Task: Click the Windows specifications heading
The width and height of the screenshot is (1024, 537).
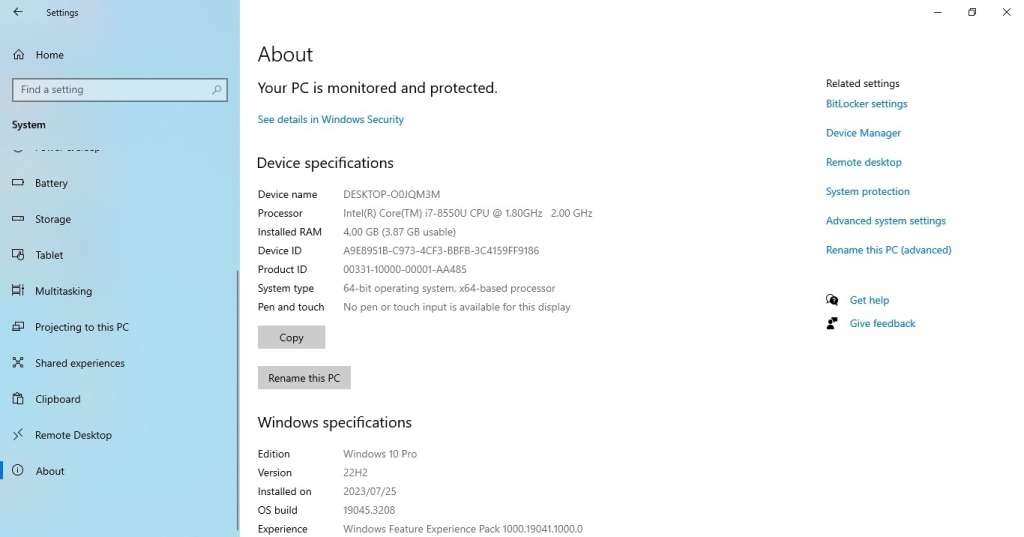Action: (x=334, y=422)
